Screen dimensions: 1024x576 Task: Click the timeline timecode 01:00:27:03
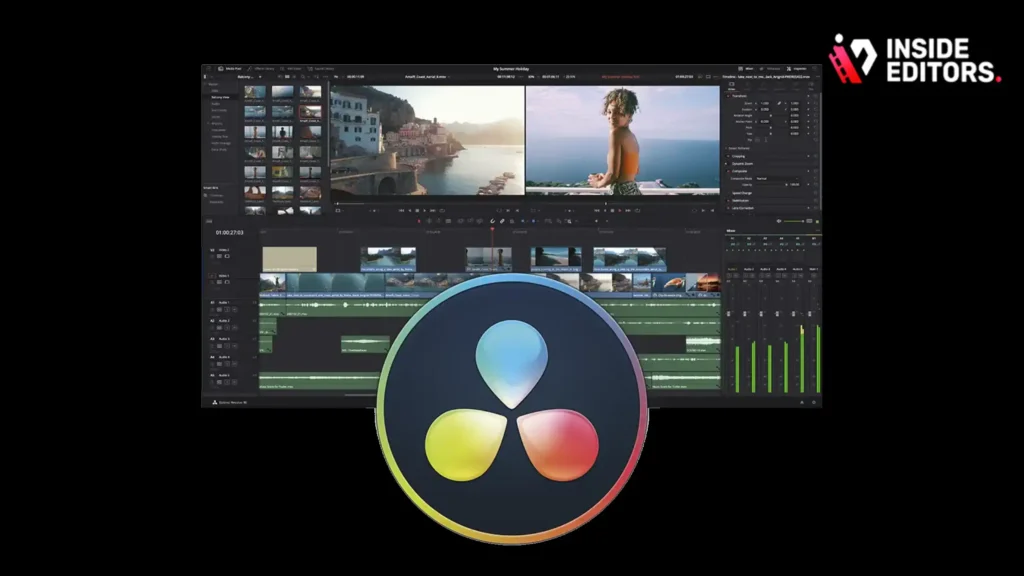[229, 232]
